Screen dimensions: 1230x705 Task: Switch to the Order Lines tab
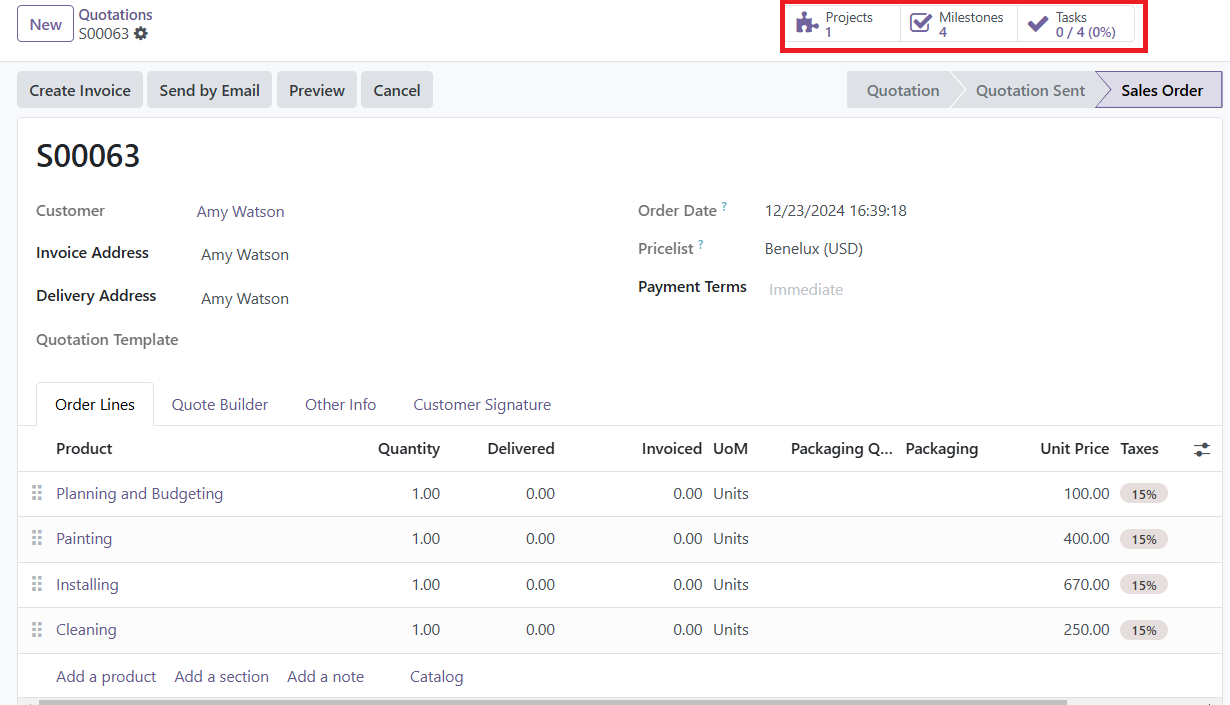tap(95, 404)
